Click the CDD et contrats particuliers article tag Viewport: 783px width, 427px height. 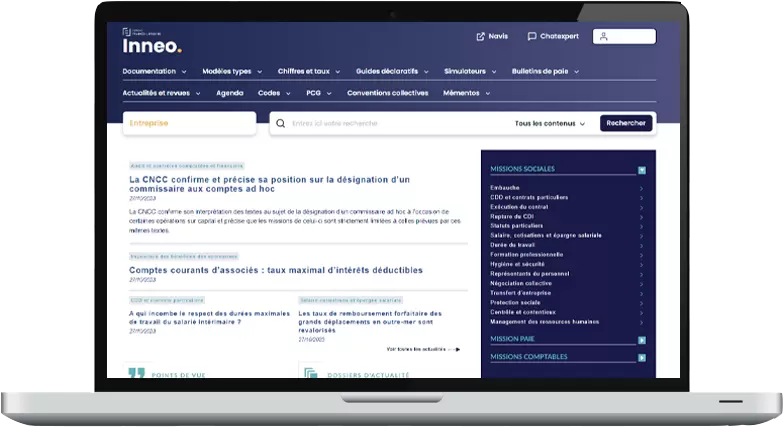(167, 300)
